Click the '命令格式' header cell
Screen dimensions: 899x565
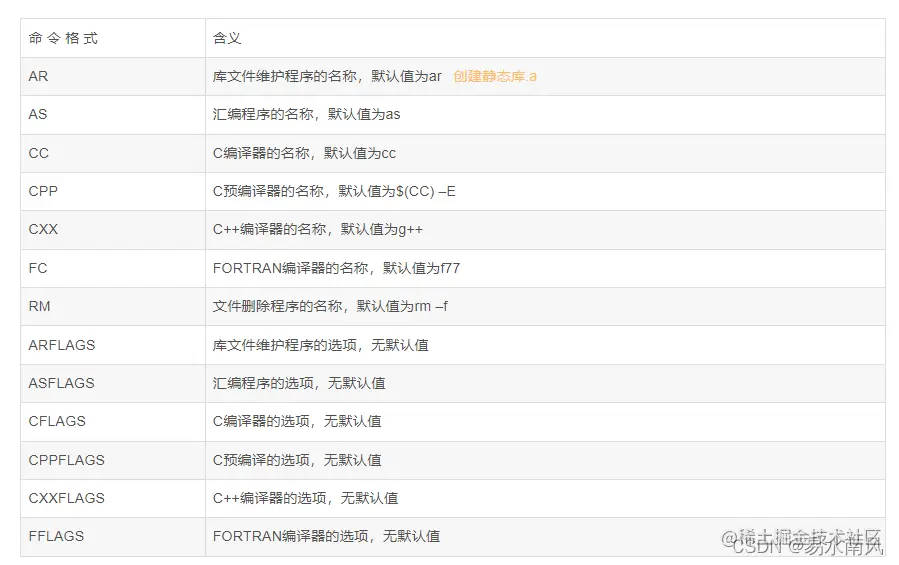113,38
